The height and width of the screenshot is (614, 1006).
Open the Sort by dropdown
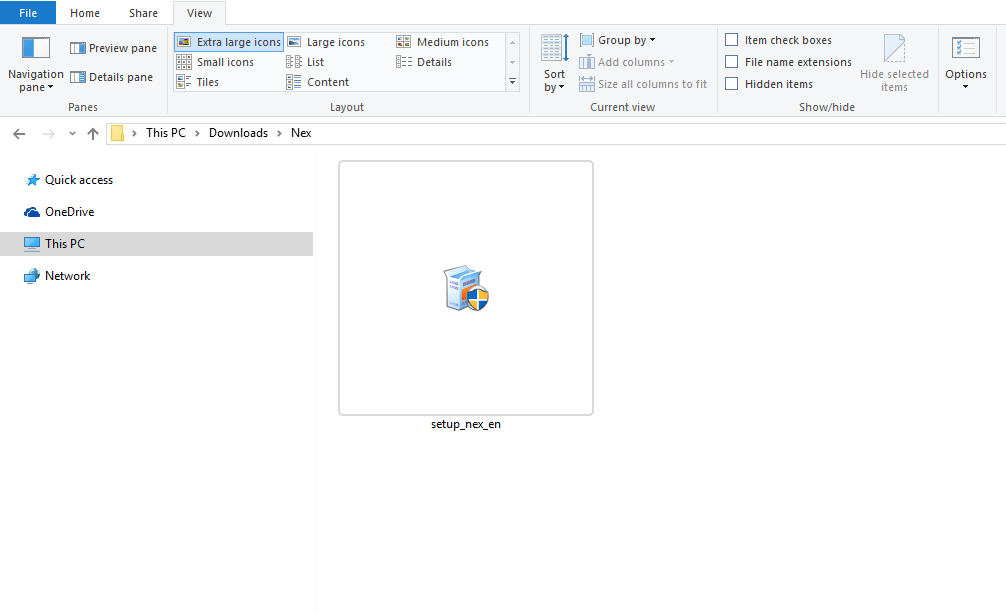(x=554, y=62)
